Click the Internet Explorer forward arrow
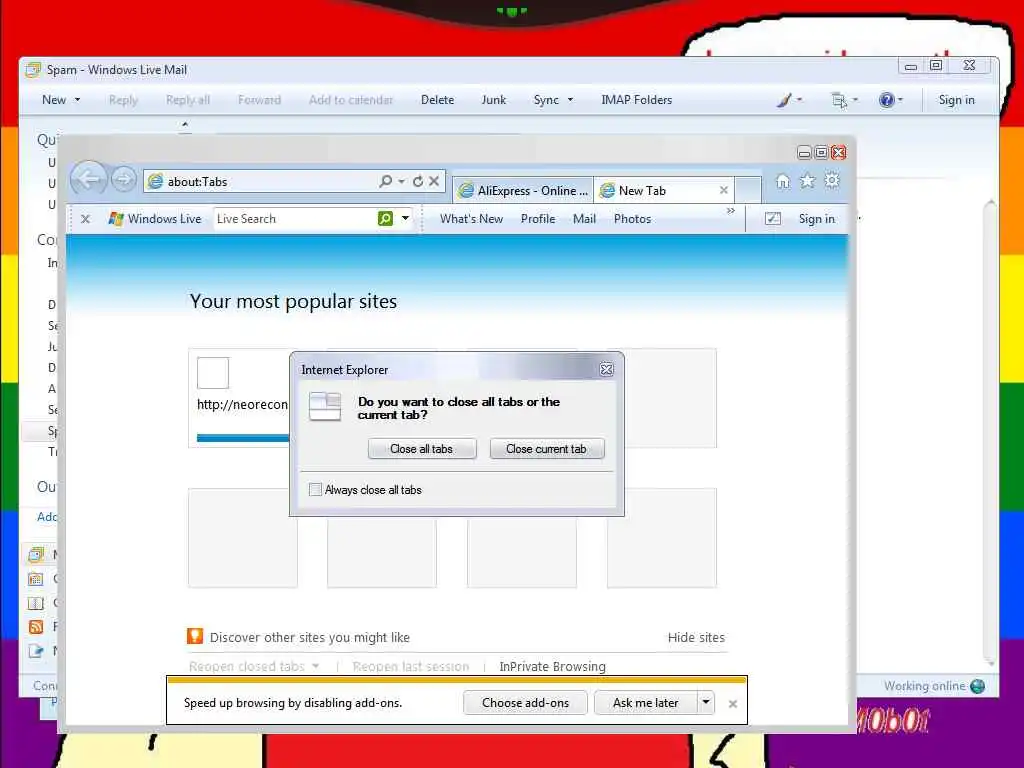The width and height of the screenshot is (1024, 768). click(x=123, y=179)
